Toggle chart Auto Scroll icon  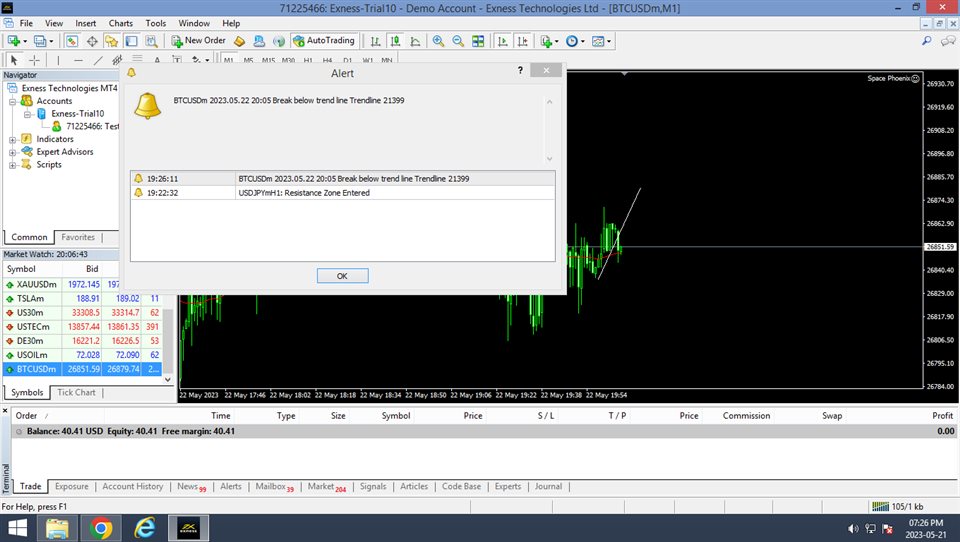point(503,41)
